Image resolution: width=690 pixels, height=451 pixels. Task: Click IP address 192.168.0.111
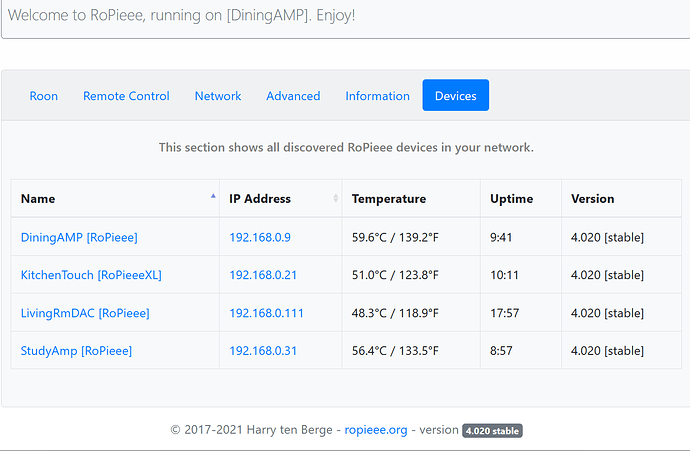pos(266,313)
